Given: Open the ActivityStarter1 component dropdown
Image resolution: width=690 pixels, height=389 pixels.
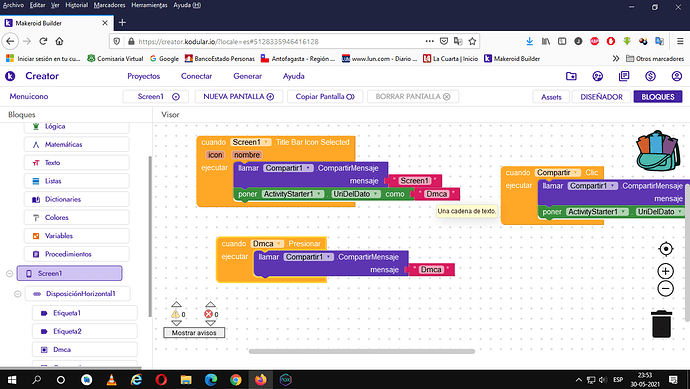Looking at the screenshot, I should coord(319,194).
